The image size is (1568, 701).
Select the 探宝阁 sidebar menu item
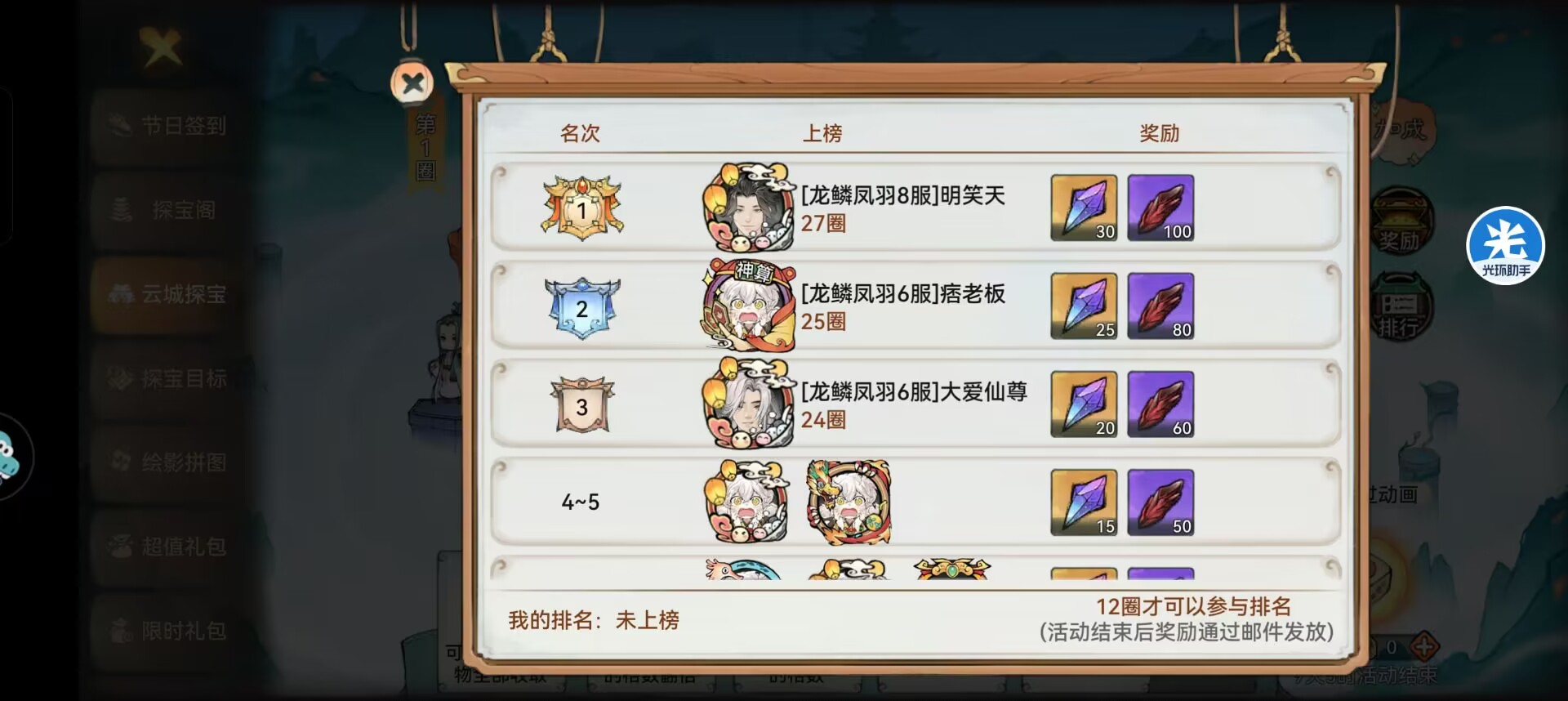tap(171, 210)
